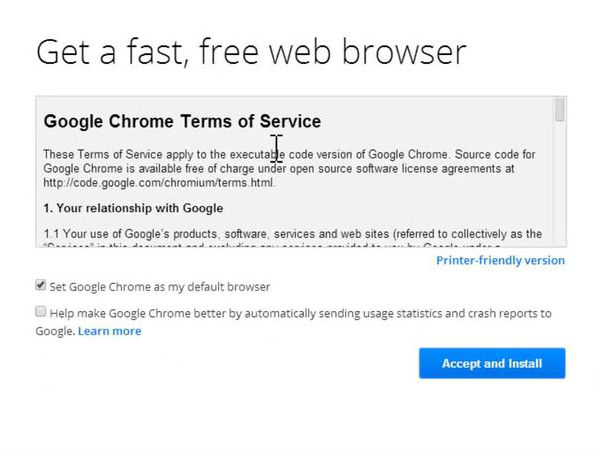Click the word 'Google.' before Learn more
This screenshot has height=450, width=600.
[55, 331]
